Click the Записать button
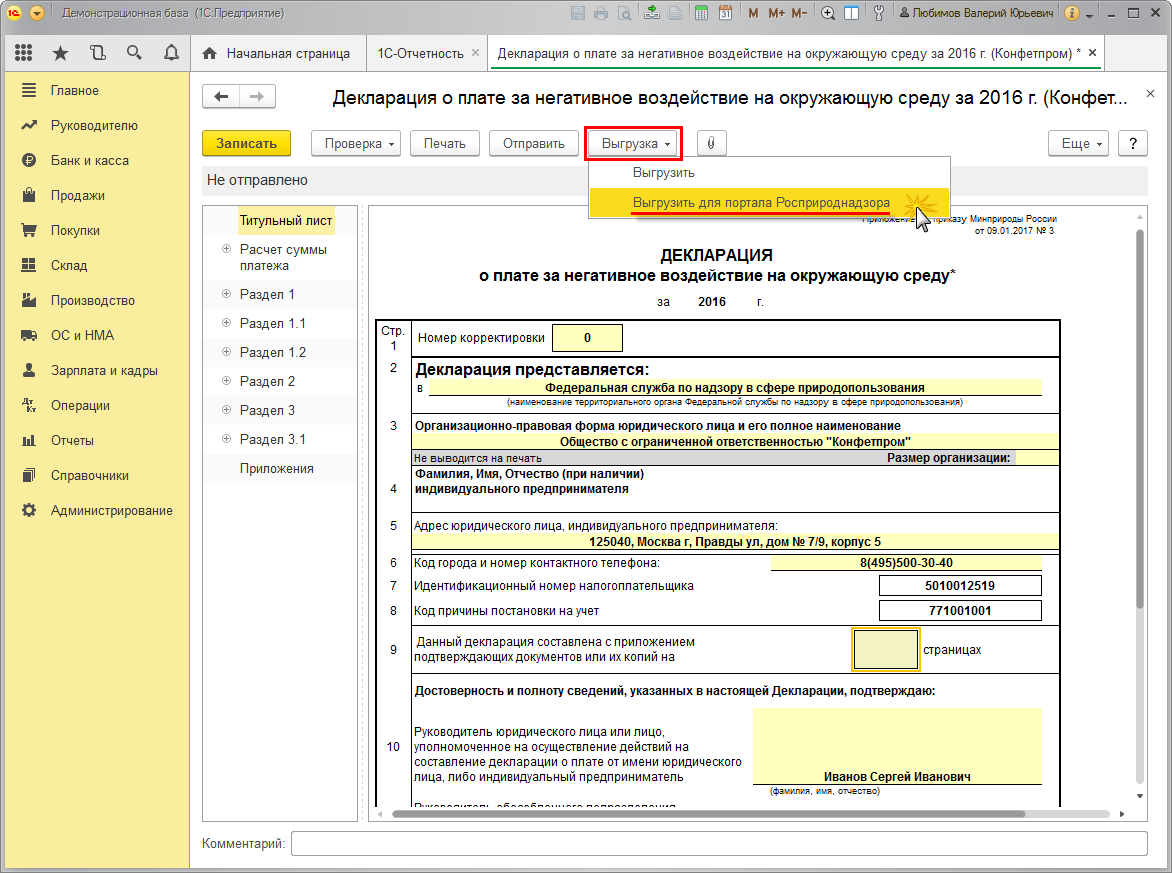Screen dimensions: 1172x873 click(x=246, y=143)
